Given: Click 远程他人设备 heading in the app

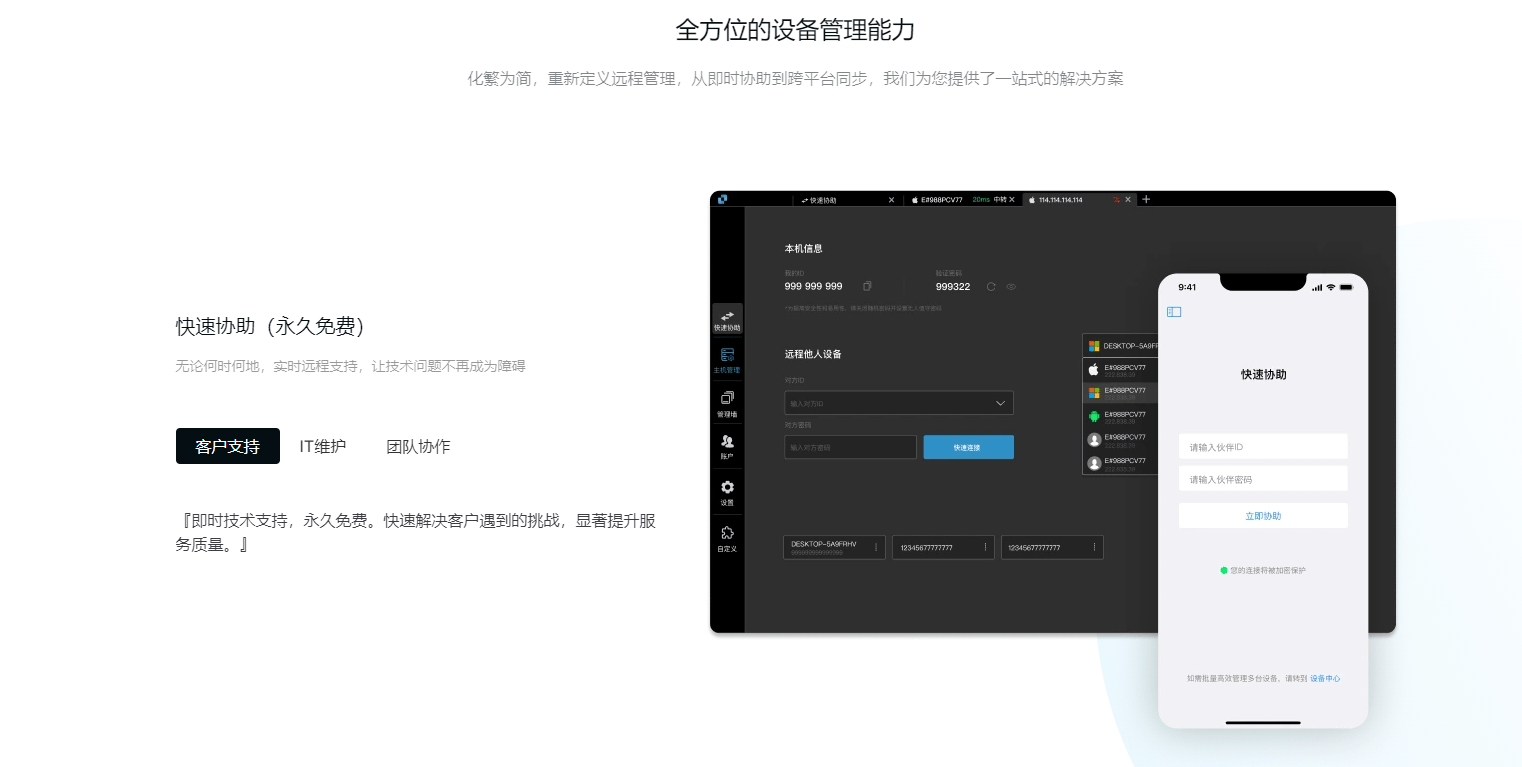Looking at the screenshot, I should 813,354.
